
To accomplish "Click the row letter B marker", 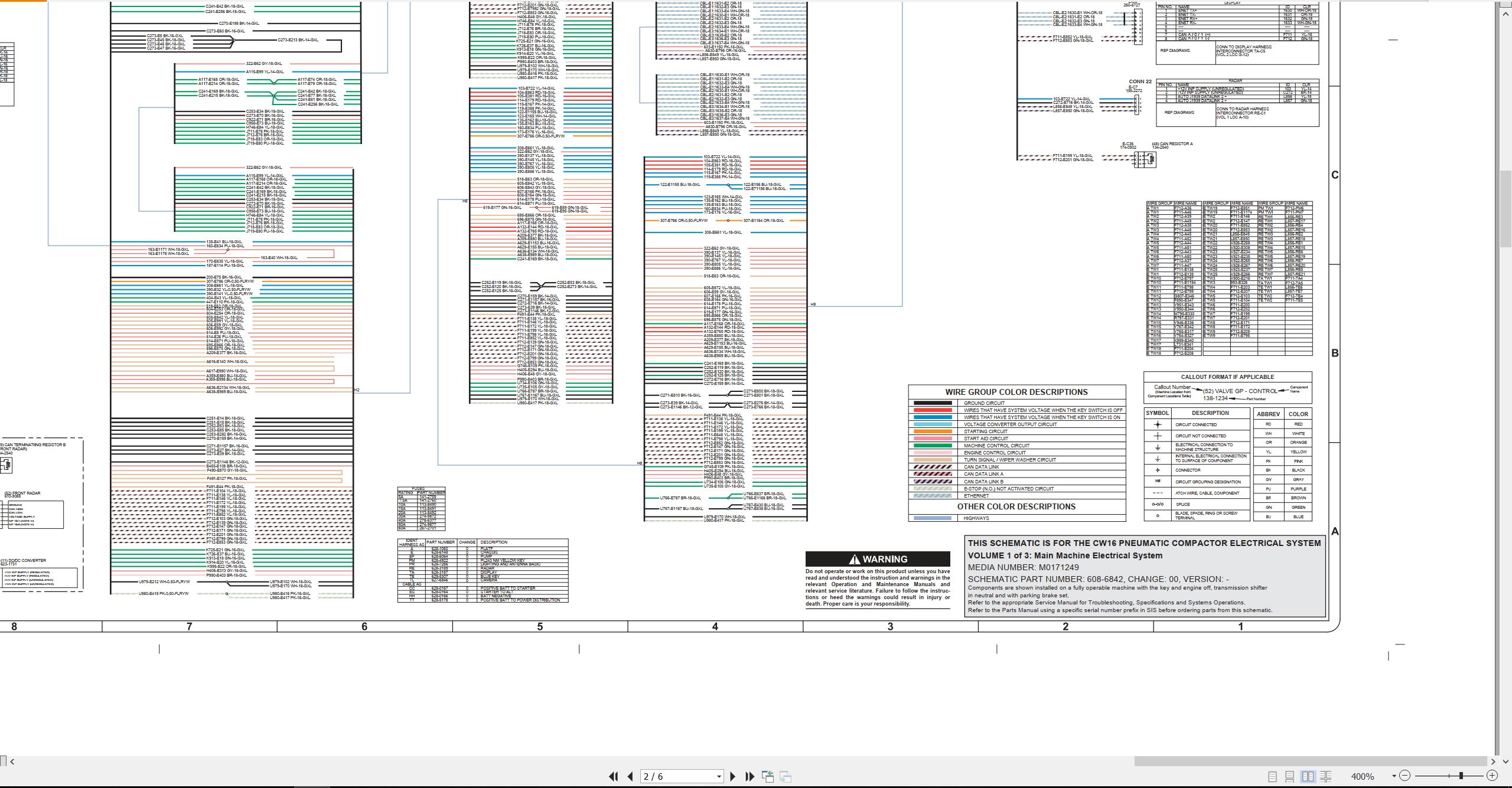I will click(x=1334, y=353).
